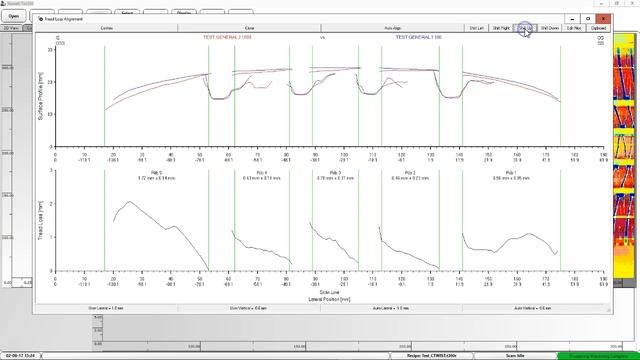Close the Tread Loss Alignment dialog
640x360 pixels.
[603, 19]
